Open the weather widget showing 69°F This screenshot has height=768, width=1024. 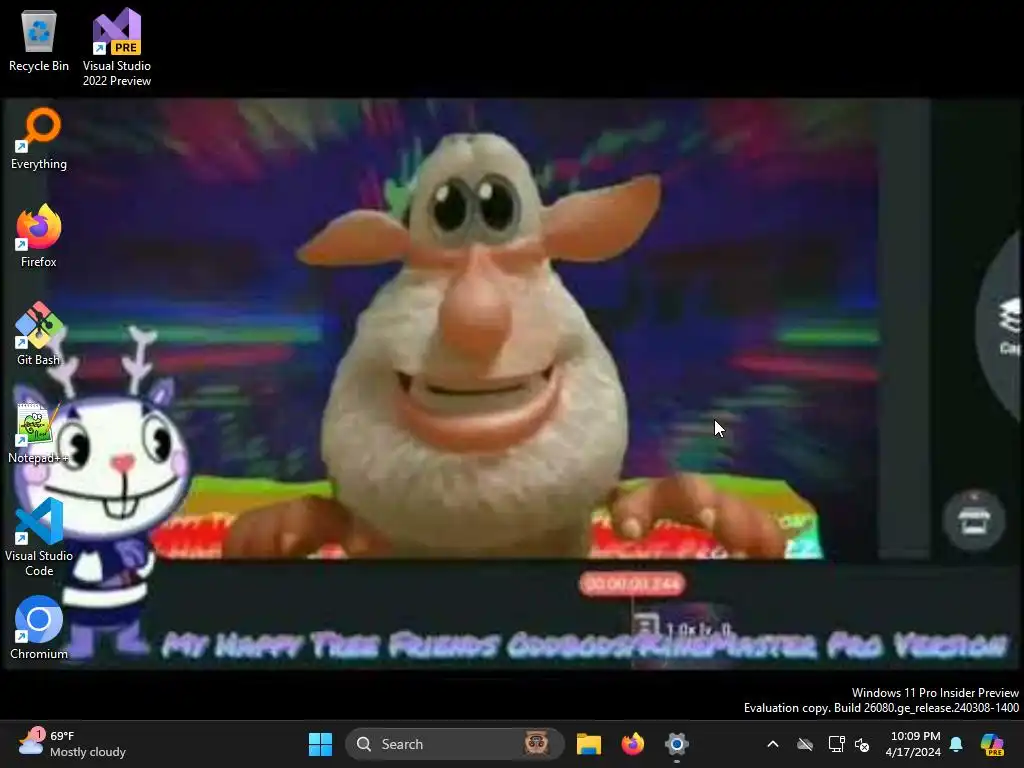click(72, 744)
